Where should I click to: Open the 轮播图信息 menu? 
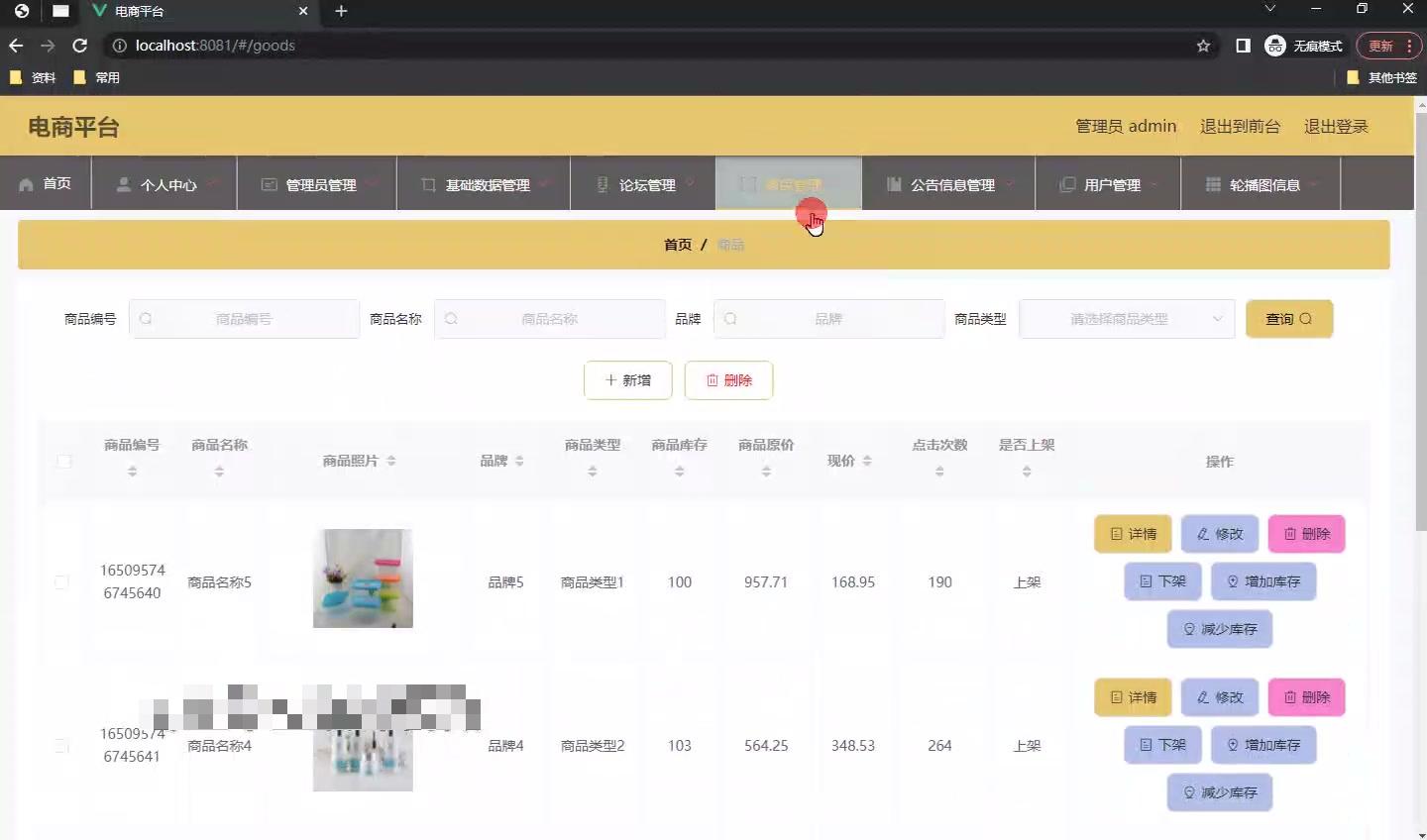[1261, 184]
